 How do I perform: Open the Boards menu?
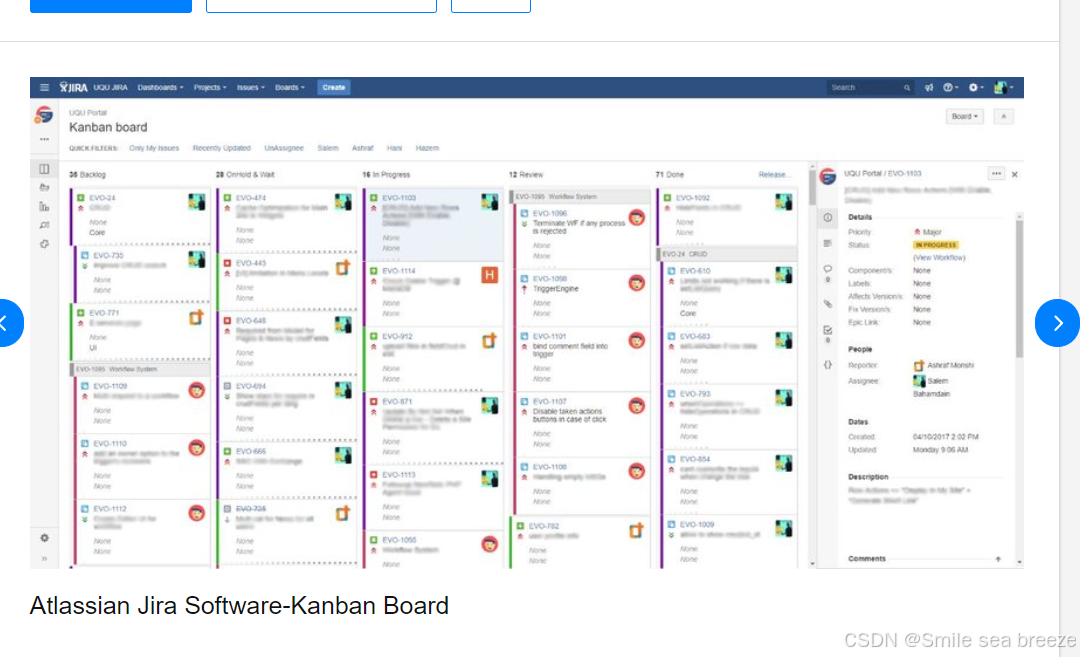(290, 87)
